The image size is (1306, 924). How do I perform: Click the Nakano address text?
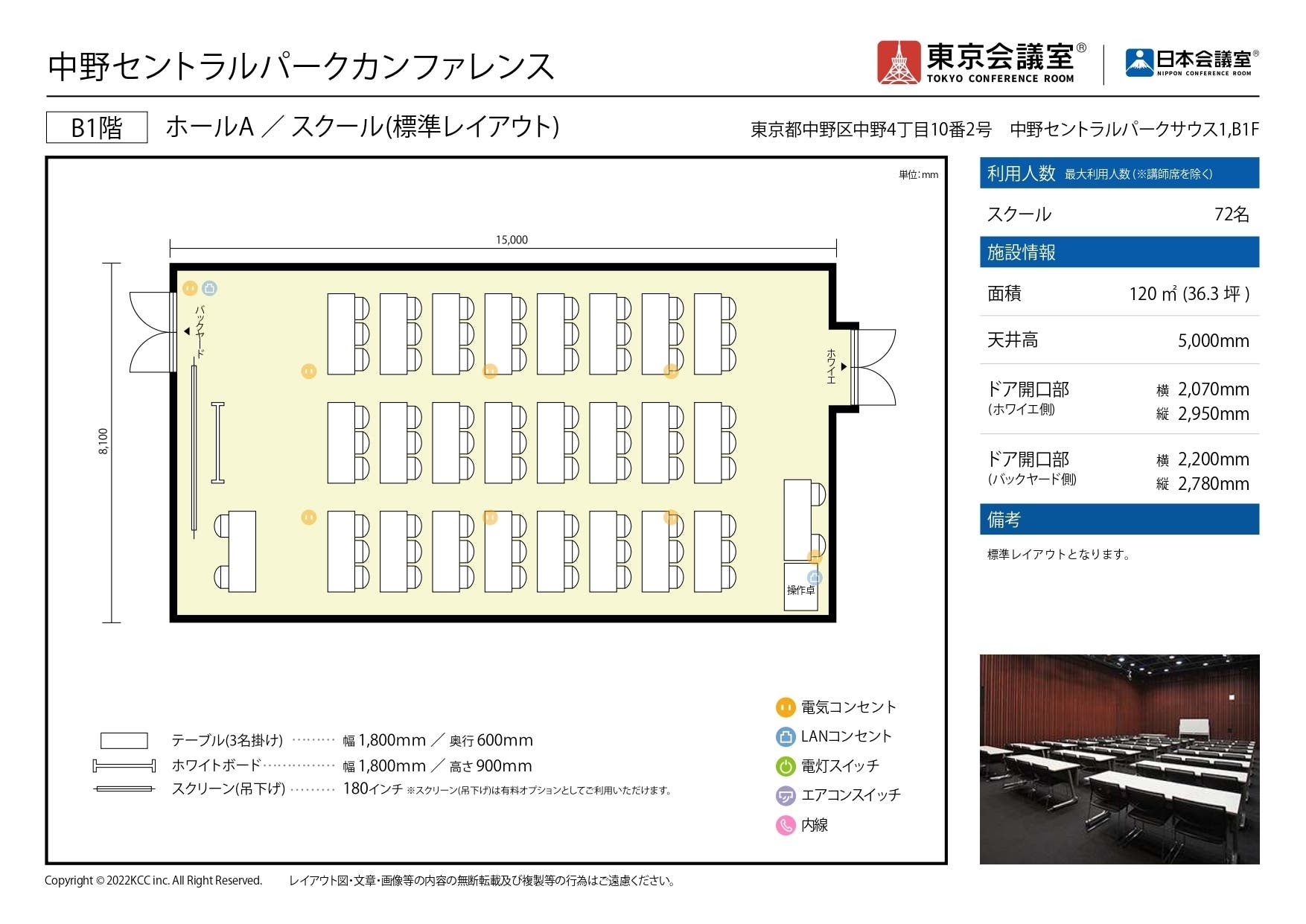pyautogui.click(x=1005, y=128)
